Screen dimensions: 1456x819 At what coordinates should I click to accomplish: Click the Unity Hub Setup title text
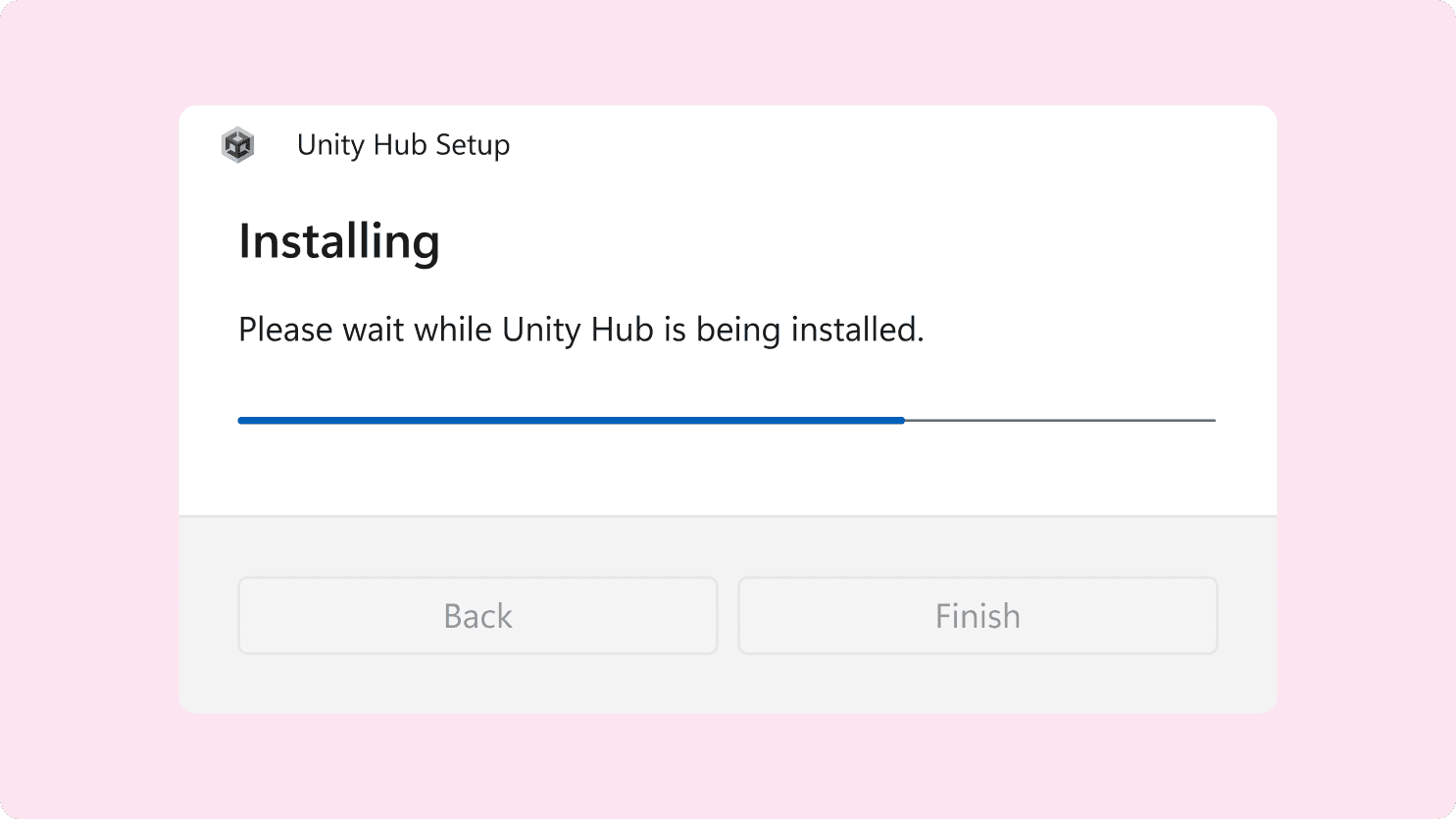[403, 144]
